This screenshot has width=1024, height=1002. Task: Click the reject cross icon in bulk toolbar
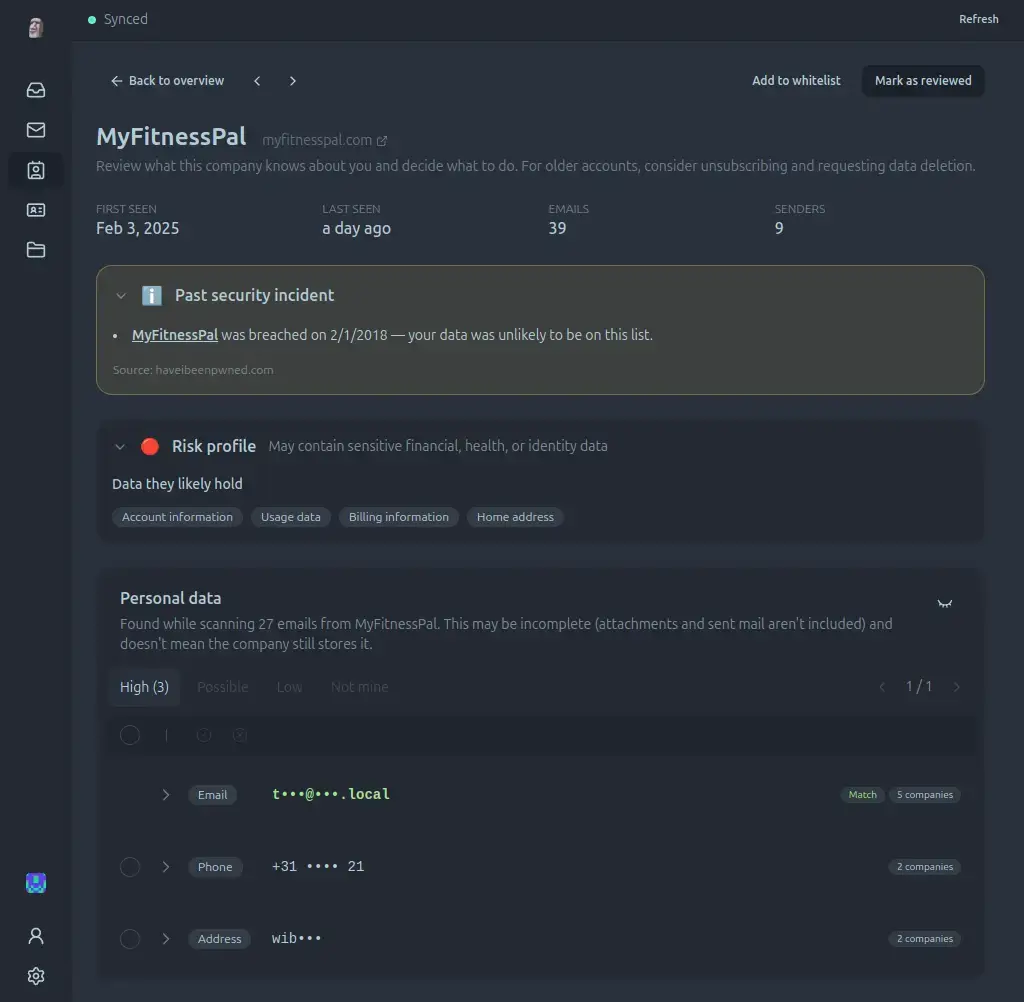pyautogui.click(x=240, y=735)
